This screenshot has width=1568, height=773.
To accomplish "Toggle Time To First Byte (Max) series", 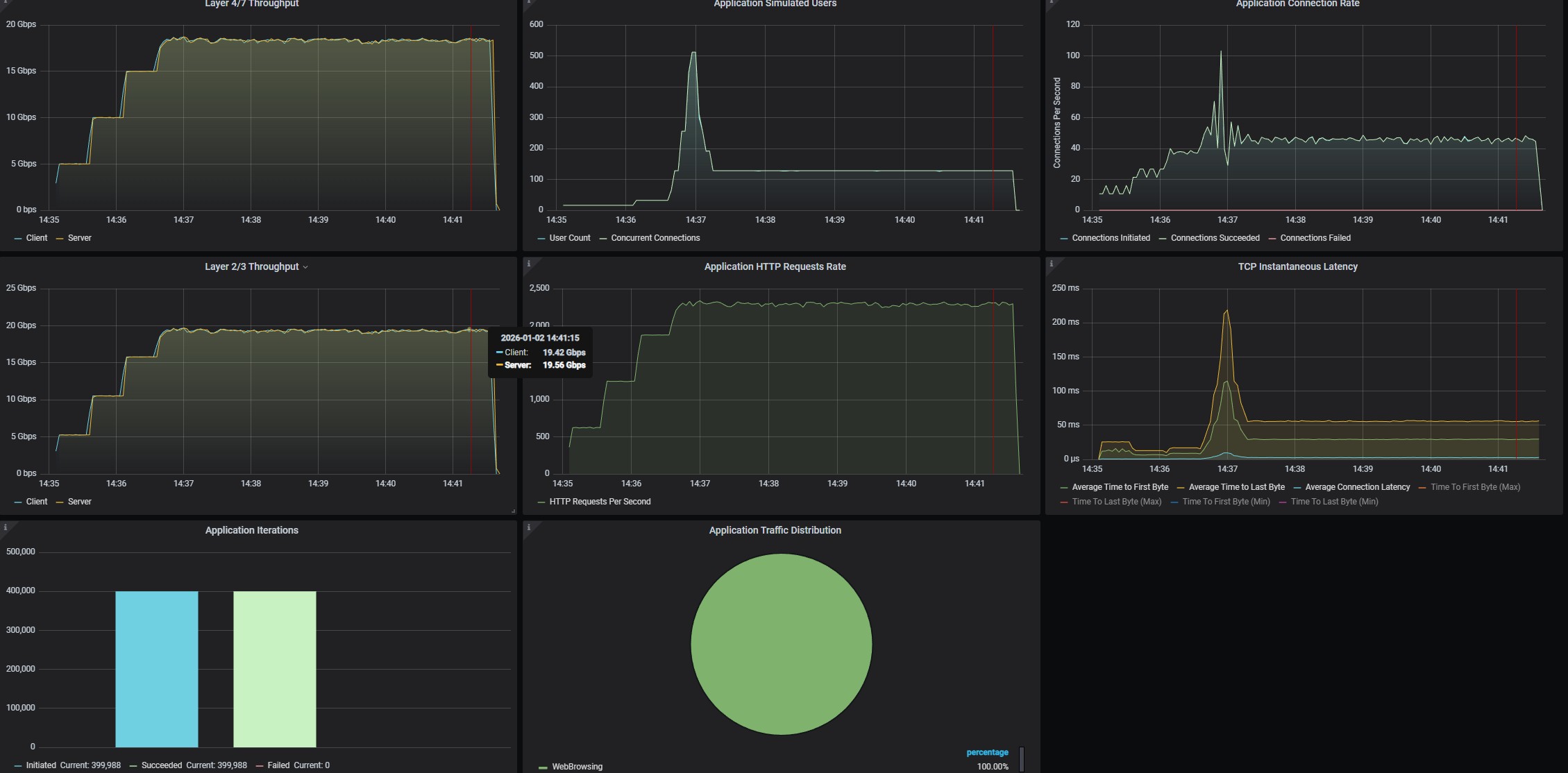I will point(1475,487).
